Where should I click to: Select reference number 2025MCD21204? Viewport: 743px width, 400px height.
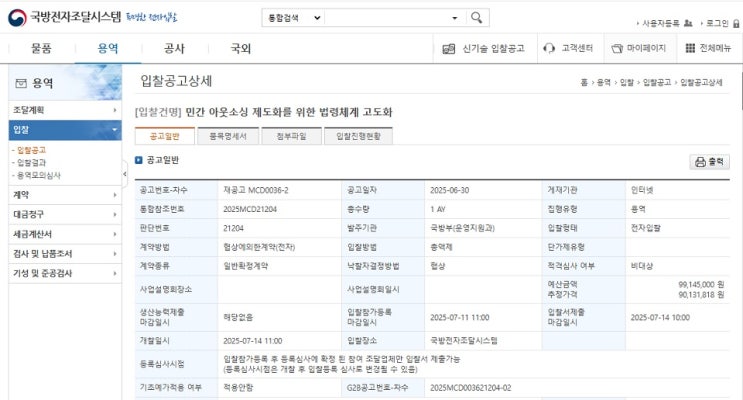[250, 209]
